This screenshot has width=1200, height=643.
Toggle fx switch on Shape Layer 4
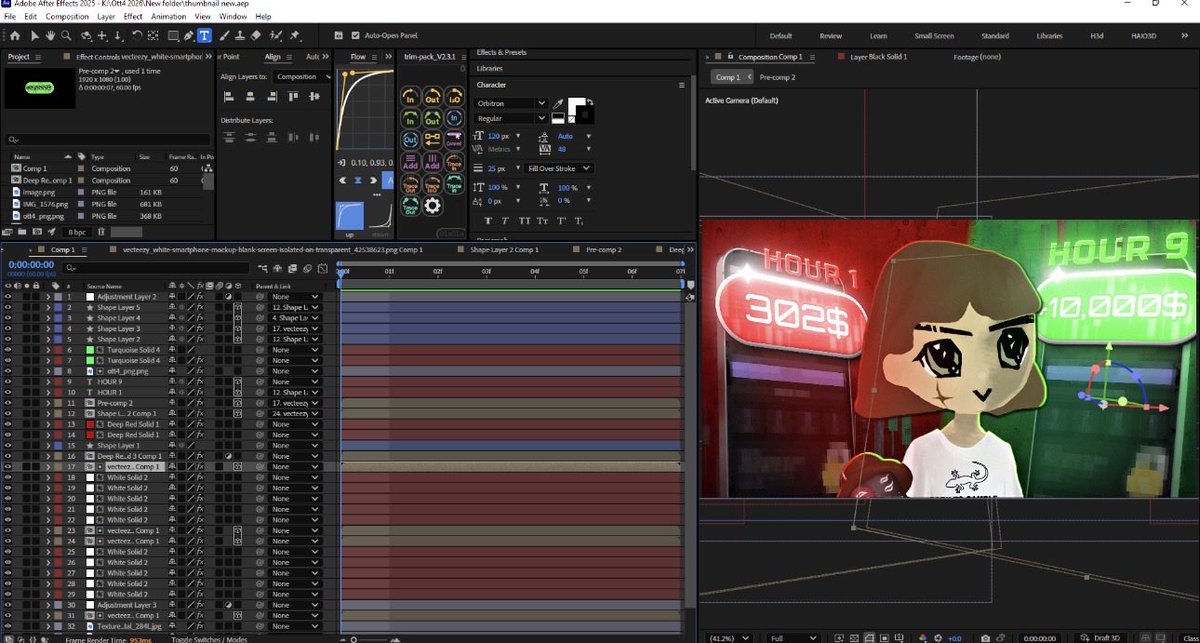click(x=200, y=318)
